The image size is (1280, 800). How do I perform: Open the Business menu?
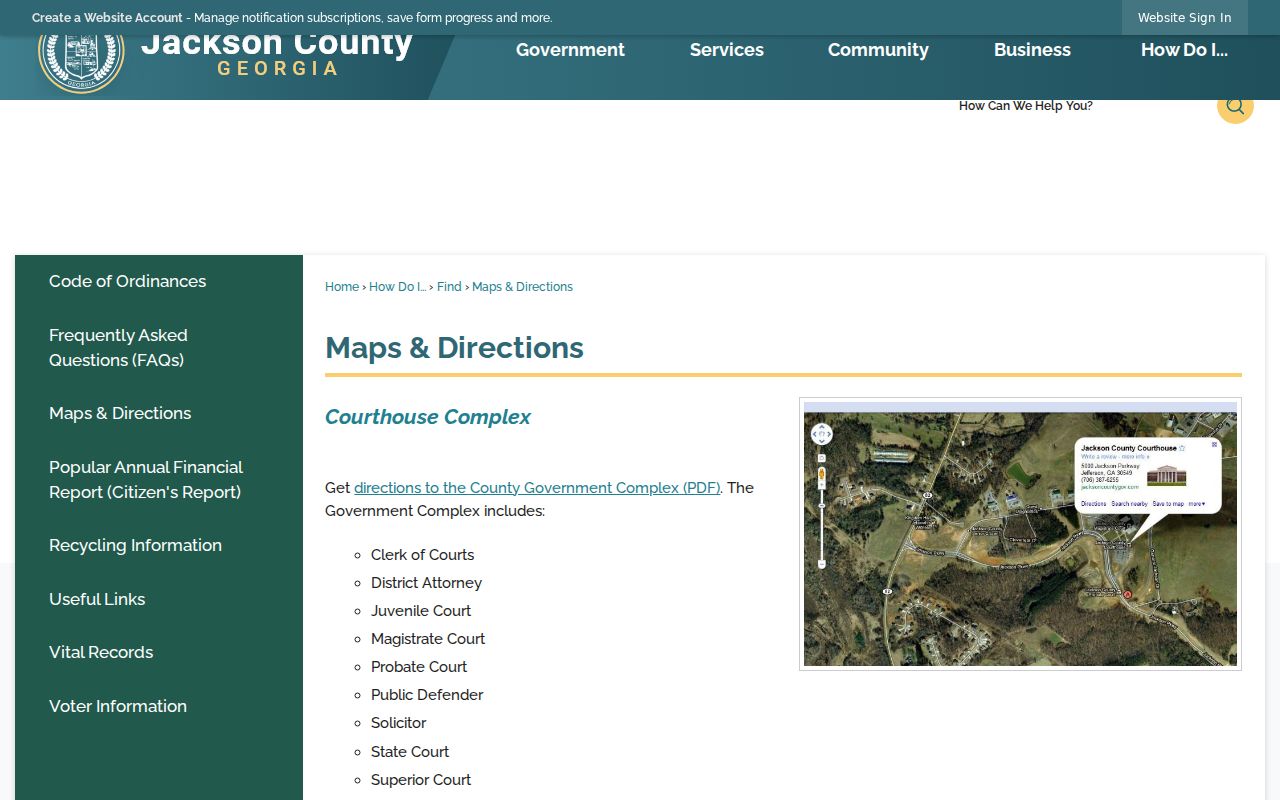click(1032, 50)
